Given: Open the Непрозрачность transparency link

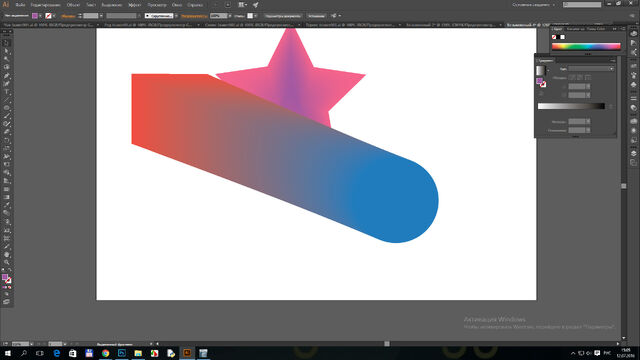Looking at the screenshot, I should click(x=194, y=16).
